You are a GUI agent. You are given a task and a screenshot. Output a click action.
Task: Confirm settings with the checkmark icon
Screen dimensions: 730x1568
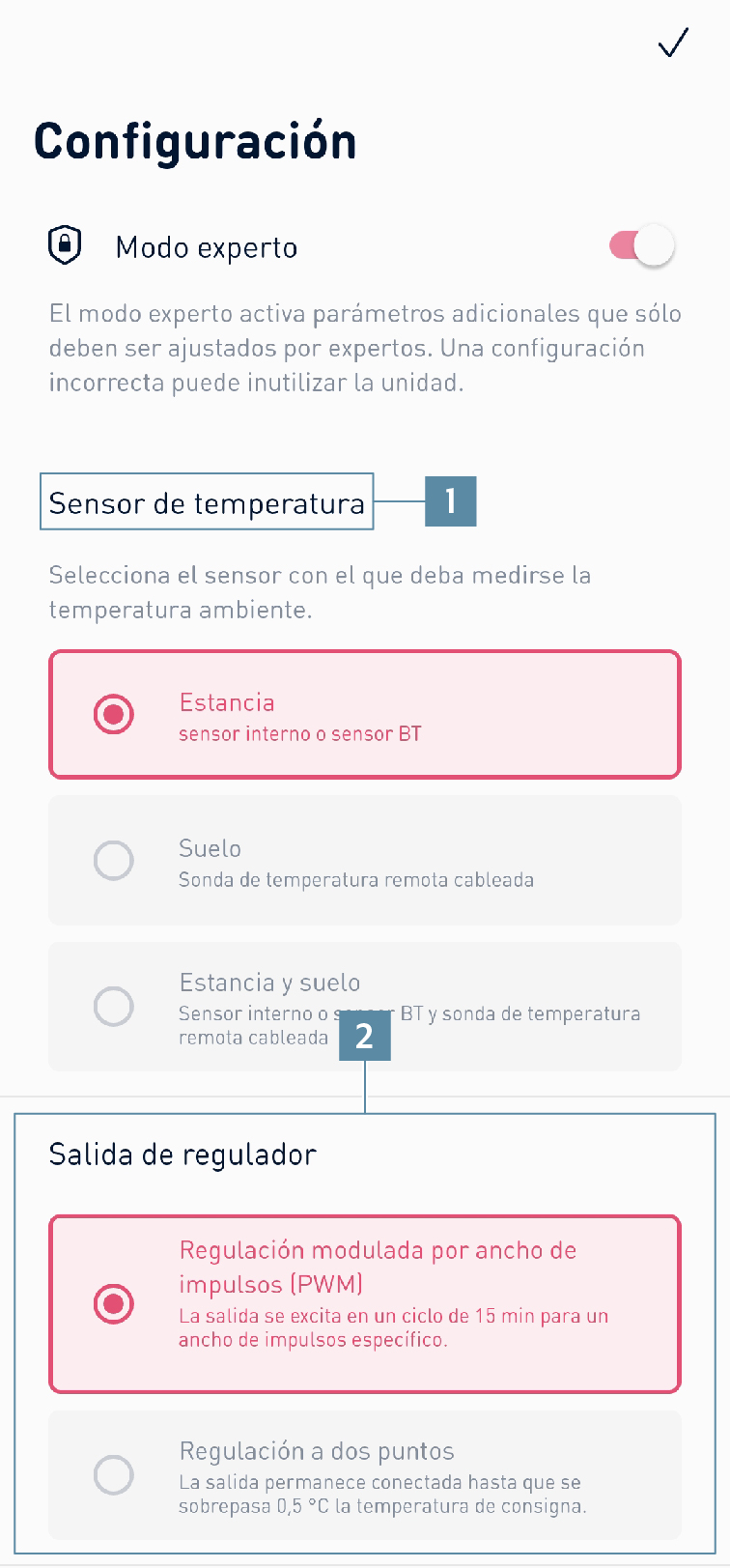(x=673, y=43)
